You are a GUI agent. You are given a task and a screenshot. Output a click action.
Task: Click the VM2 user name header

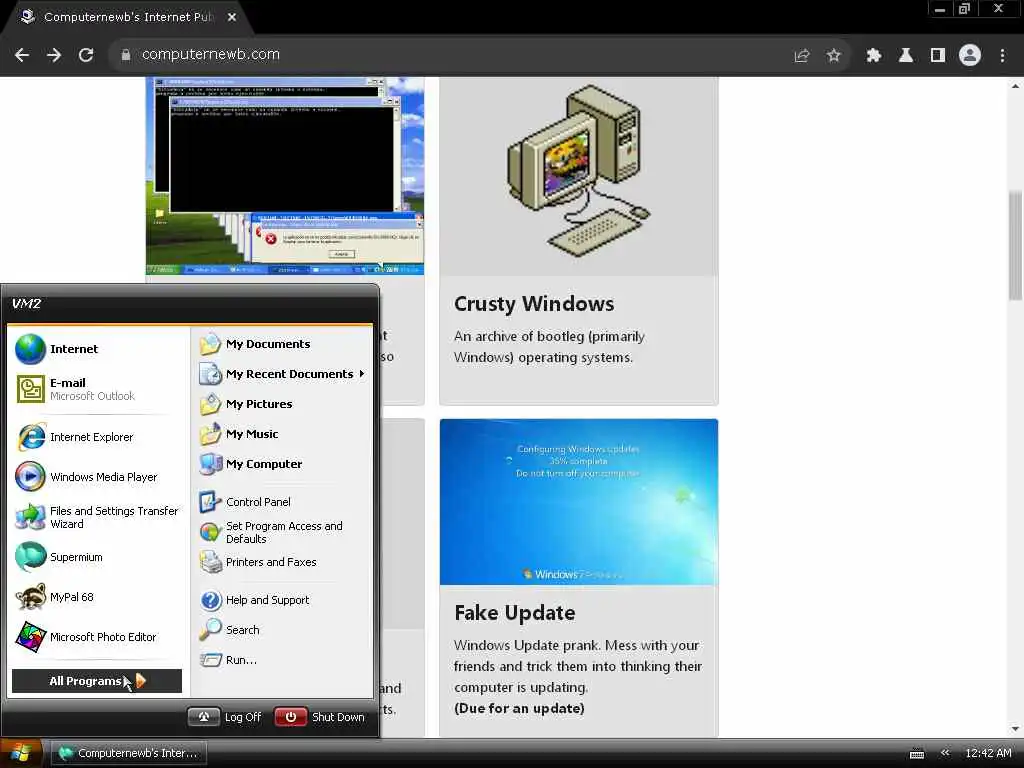[26, 304]
